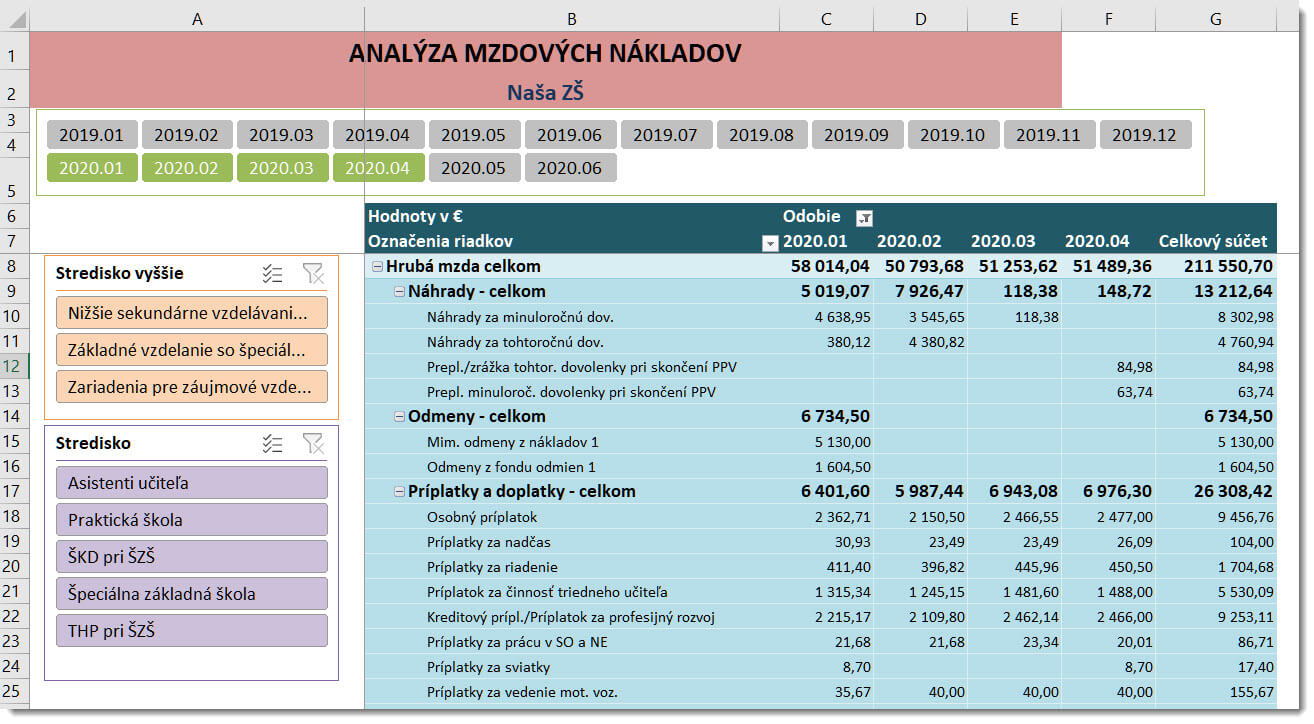
Task: Toggle multi-select in Stredisko slicer
Action: coord(272,444)
